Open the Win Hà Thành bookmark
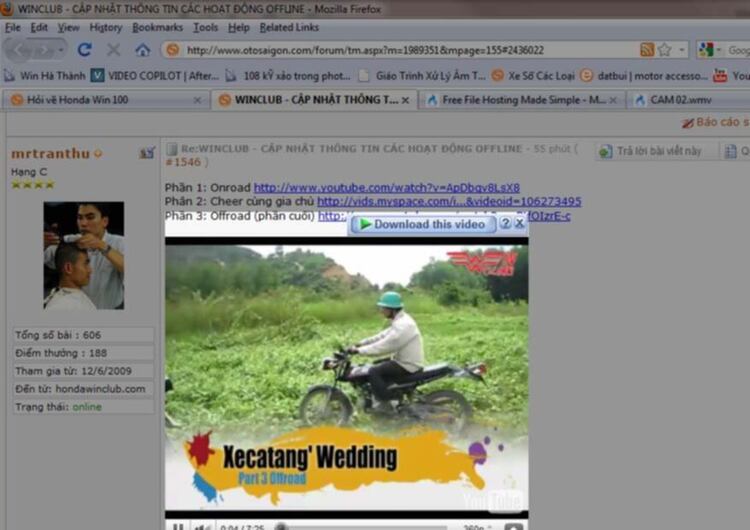The height and width of the screenshot is (530, 750). pos(44,76)
